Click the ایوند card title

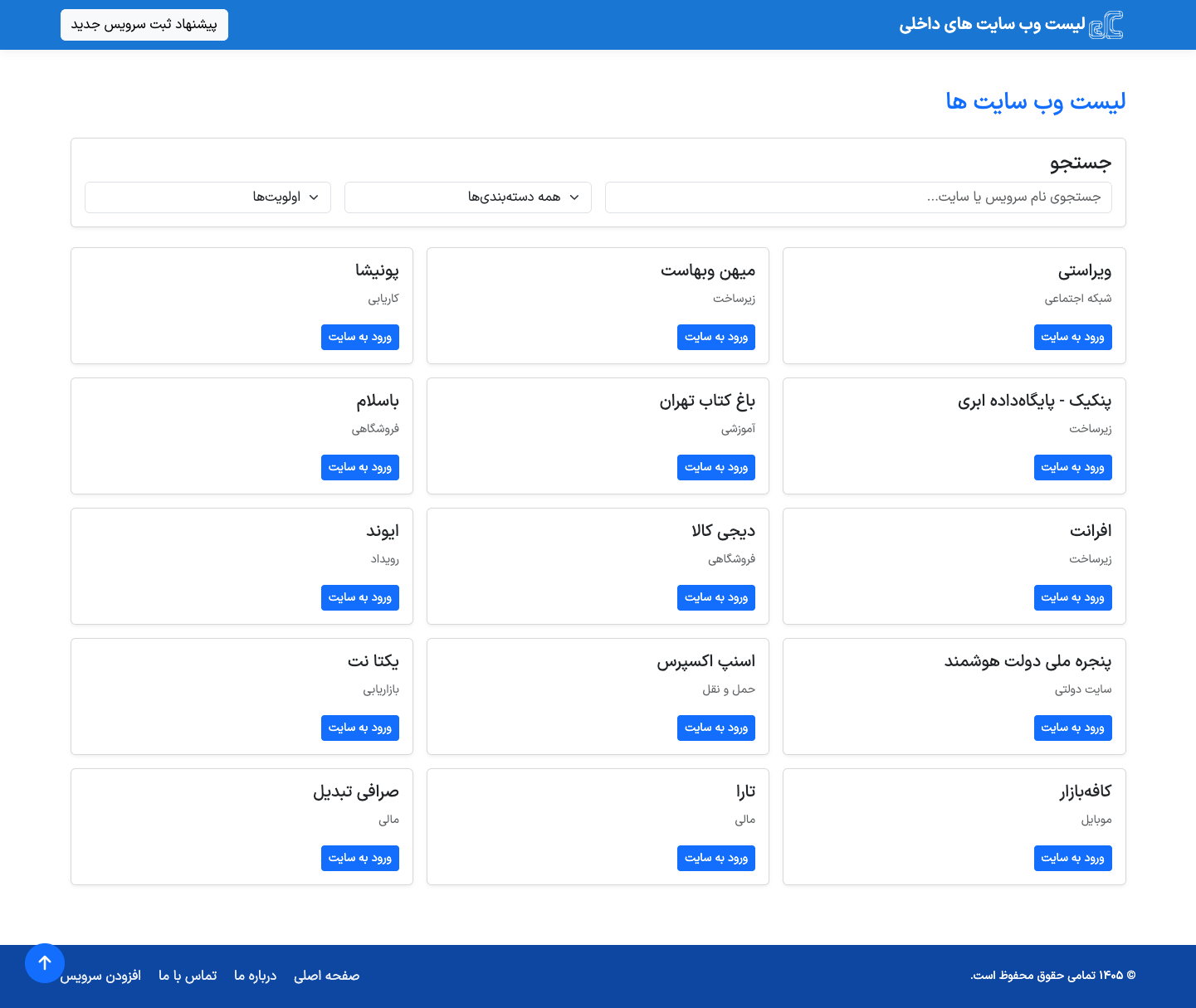(383, 531)
